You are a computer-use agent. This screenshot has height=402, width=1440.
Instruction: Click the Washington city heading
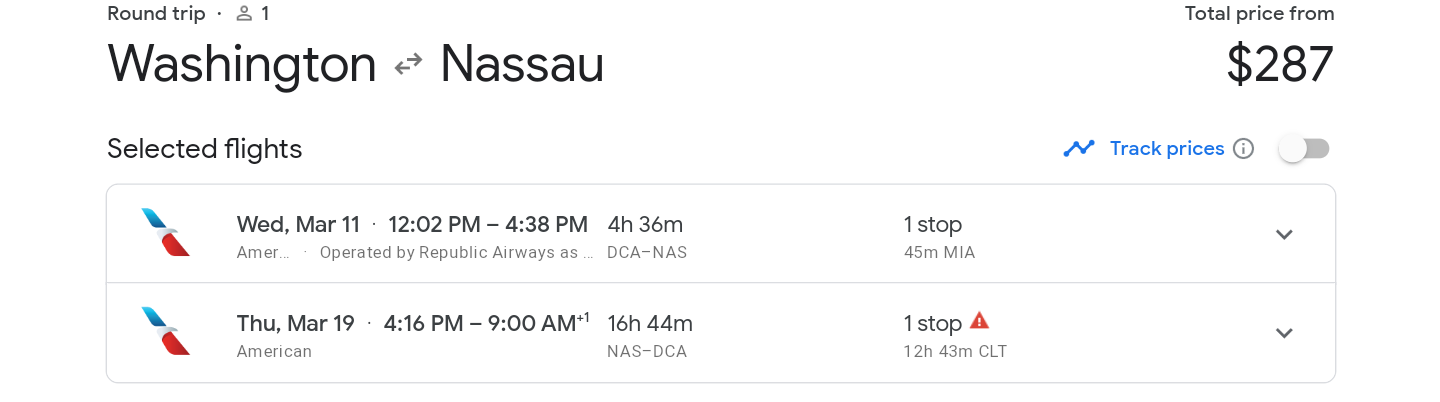[242, 65]
